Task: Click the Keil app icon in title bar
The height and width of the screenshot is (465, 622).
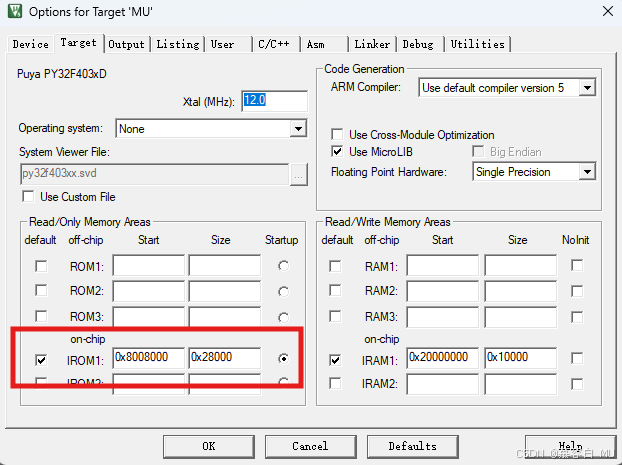Action: point(15,11)
